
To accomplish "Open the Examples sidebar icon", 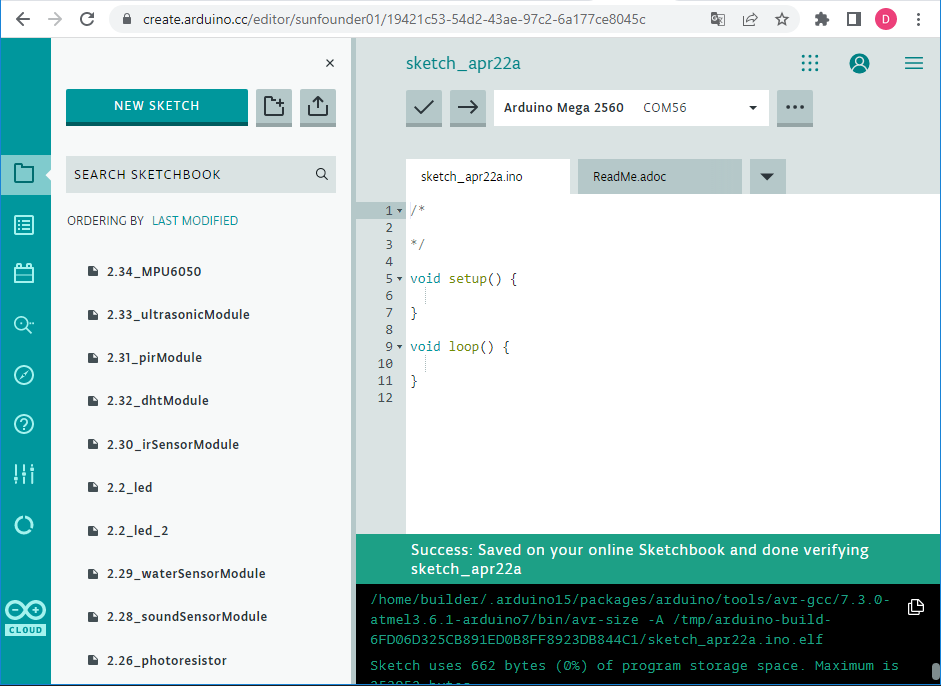I will pyautogui.click(x=24, y=225).
